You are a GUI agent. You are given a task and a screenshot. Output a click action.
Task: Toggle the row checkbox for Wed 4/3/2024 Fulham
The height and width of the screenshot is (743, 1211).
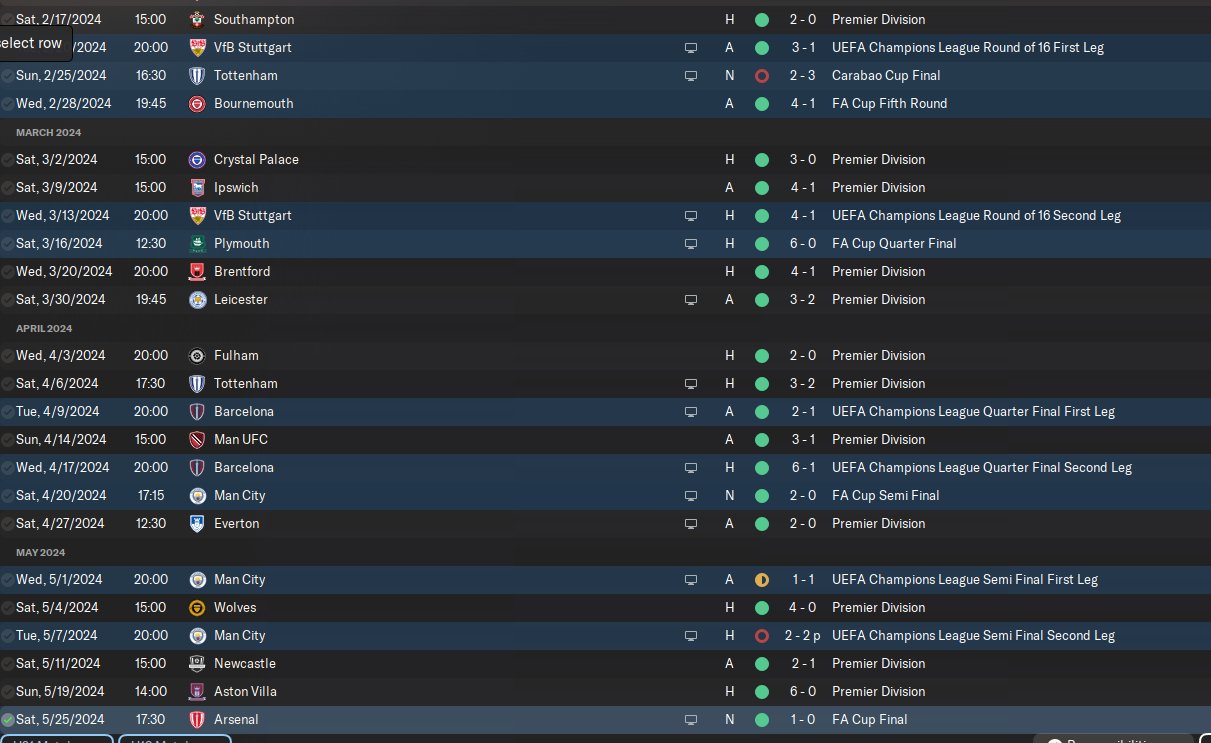8,355
